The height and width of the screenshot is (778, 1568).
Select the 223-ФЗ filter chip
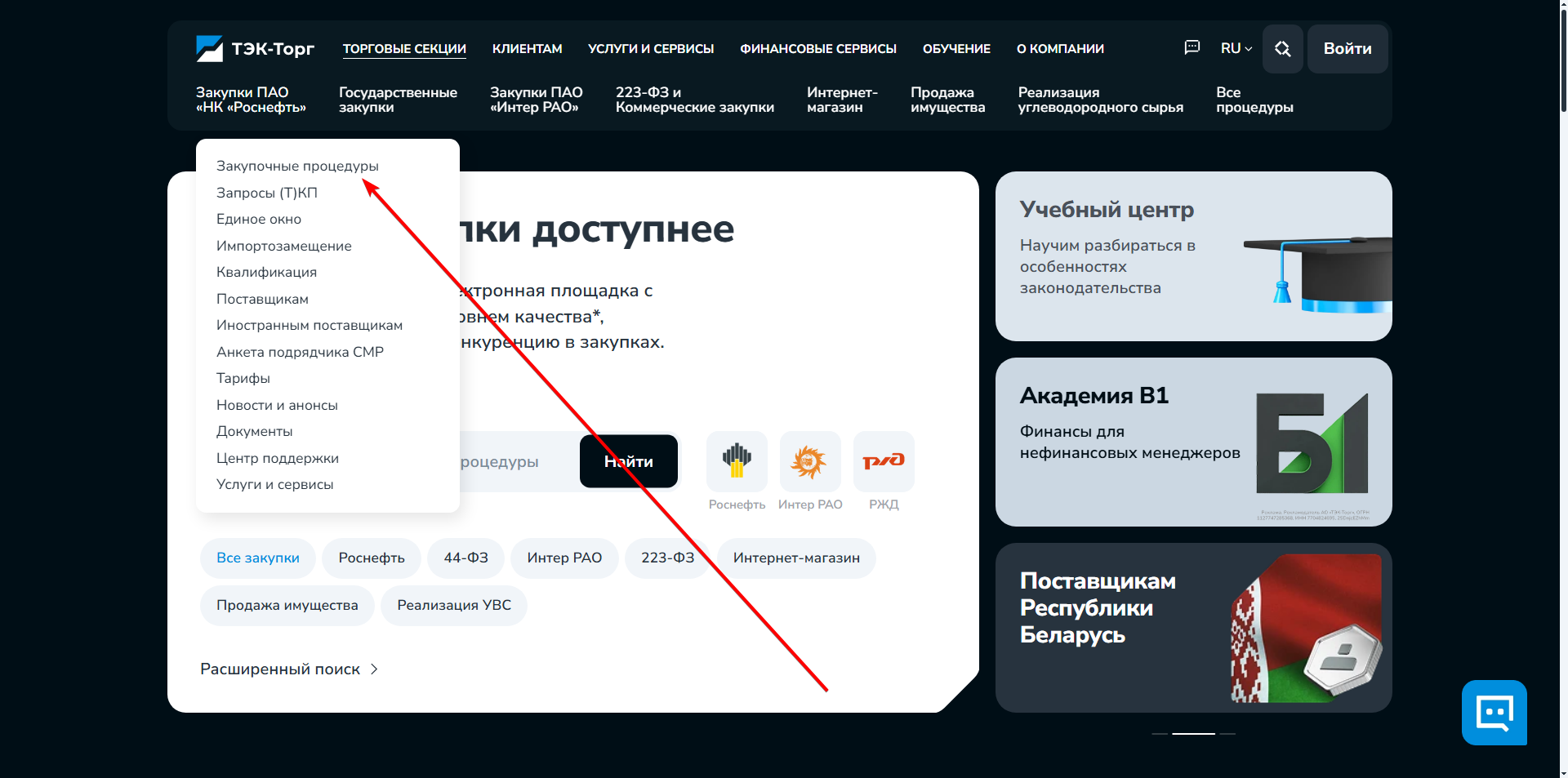(667, 558)
